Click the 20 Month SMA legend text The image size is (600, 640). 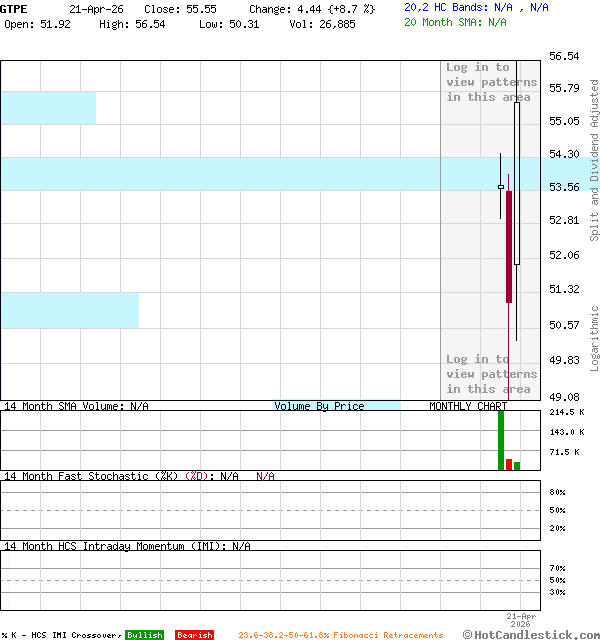pos(455,22)
